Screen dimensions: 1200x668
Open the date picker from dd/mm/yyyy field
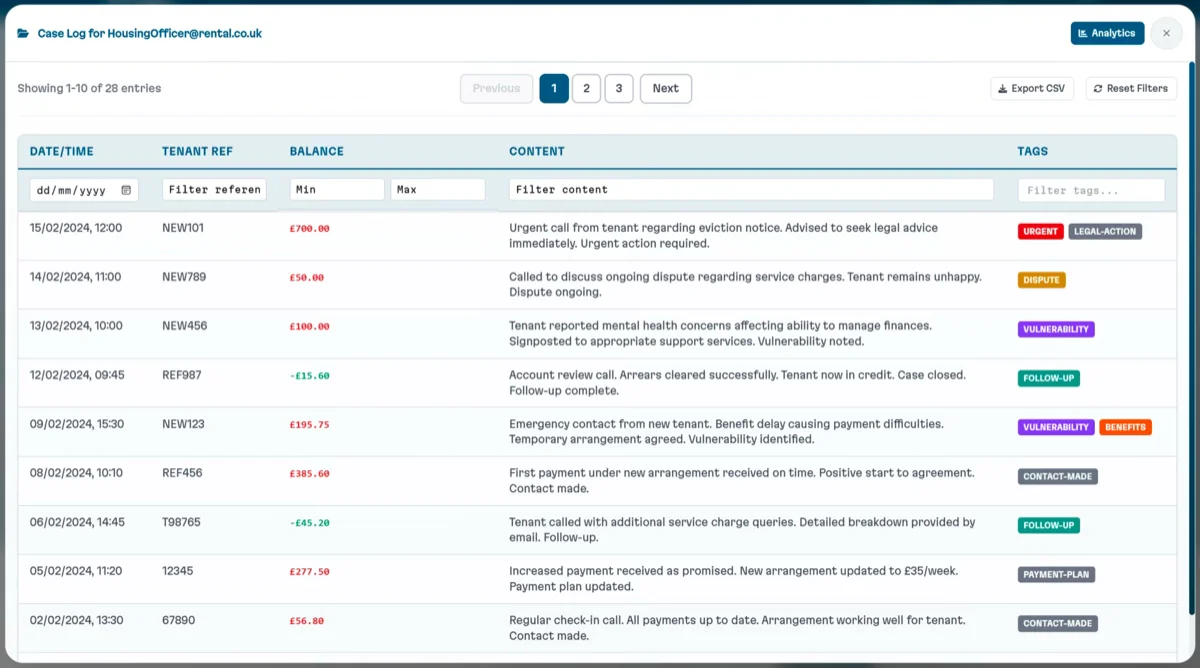[75, 189]
